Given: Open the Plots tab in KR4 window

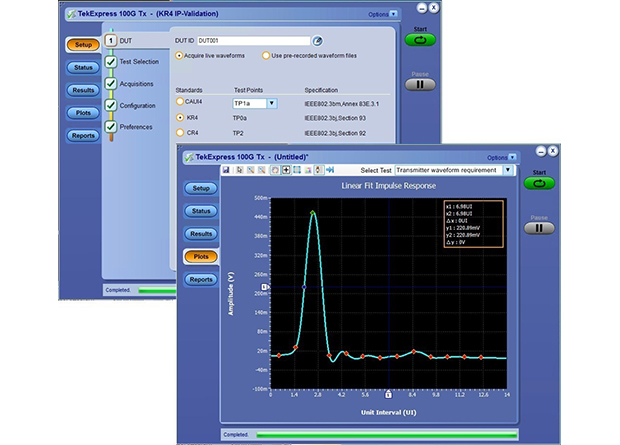Looking at the screenshot, I should 83,113.
